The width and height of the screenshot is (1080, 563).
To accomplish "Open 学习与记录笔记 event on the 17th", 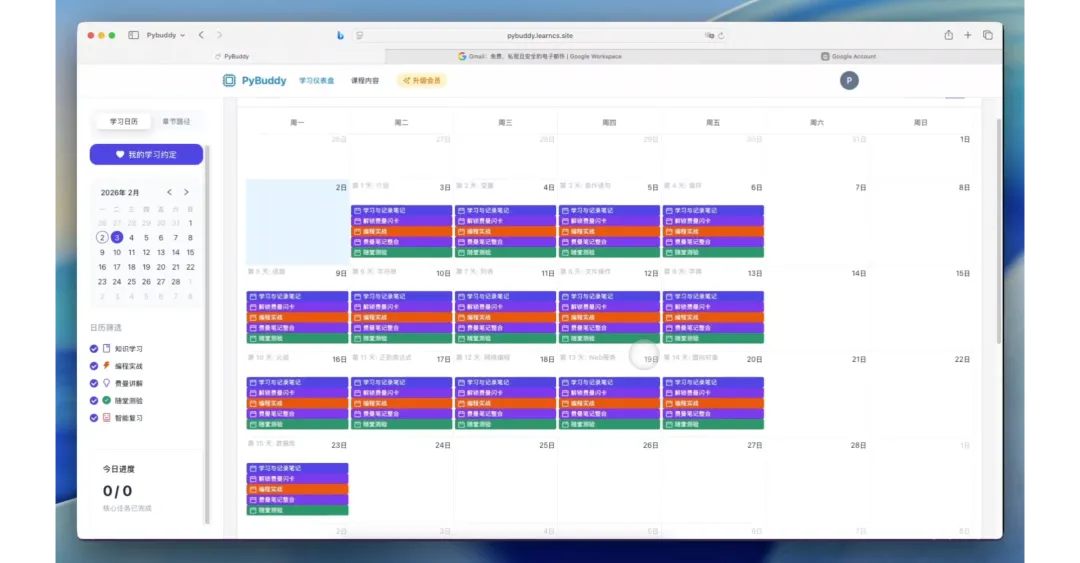I will click(x=402, y=382).
